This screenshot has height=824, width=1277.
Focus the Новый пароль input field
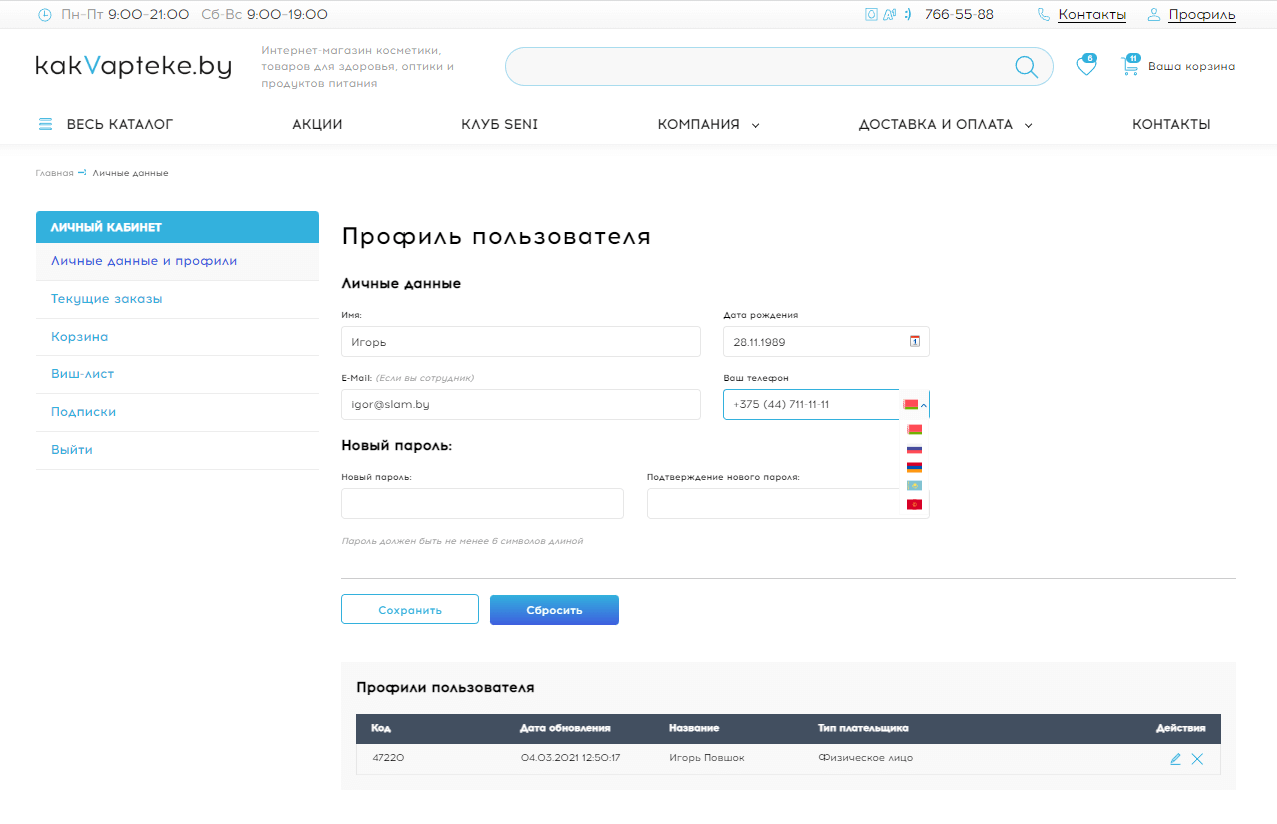[482, 504]
